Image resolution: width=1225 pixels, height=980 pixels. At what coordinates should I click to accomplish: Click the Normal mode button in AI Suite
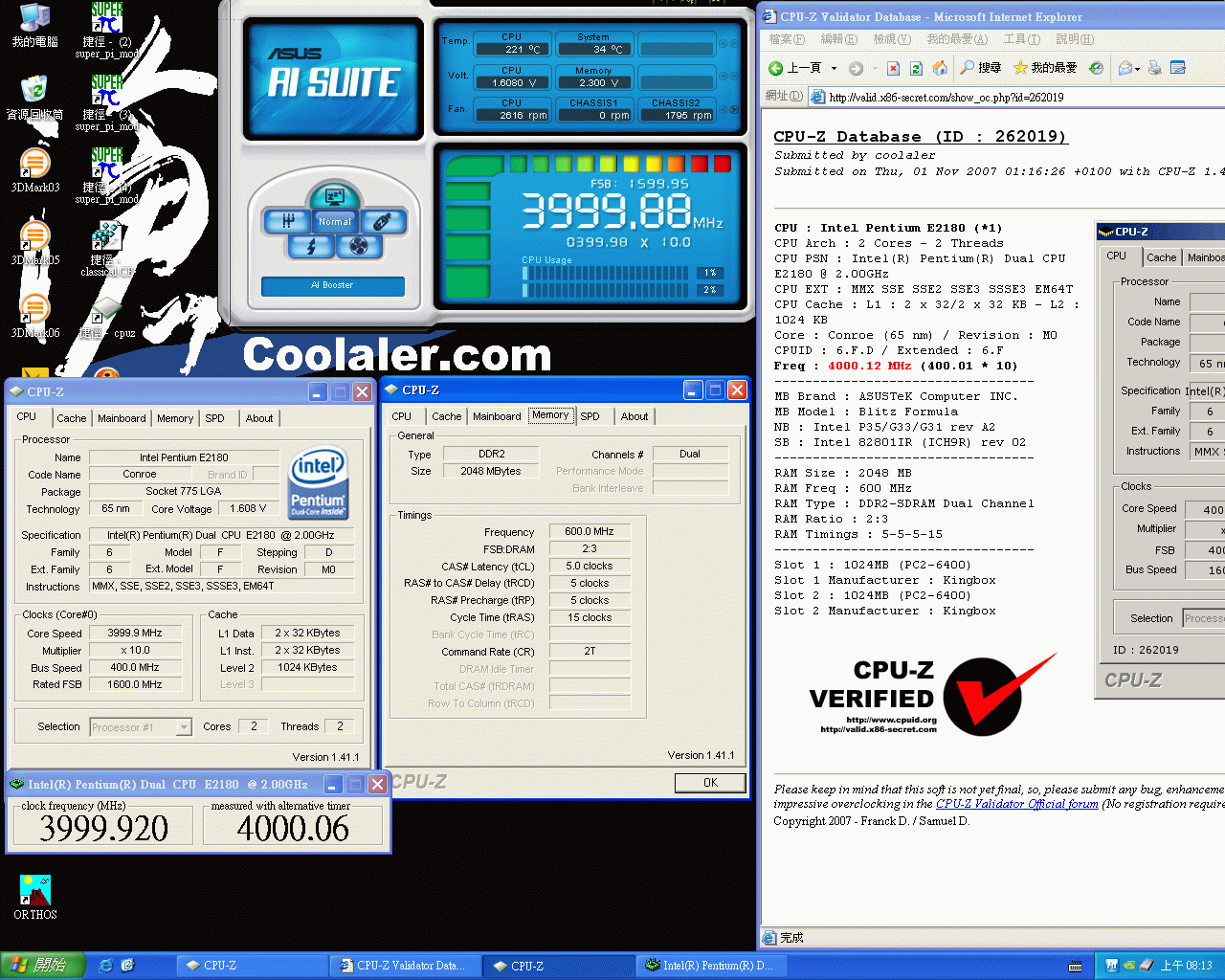point(334,221)
